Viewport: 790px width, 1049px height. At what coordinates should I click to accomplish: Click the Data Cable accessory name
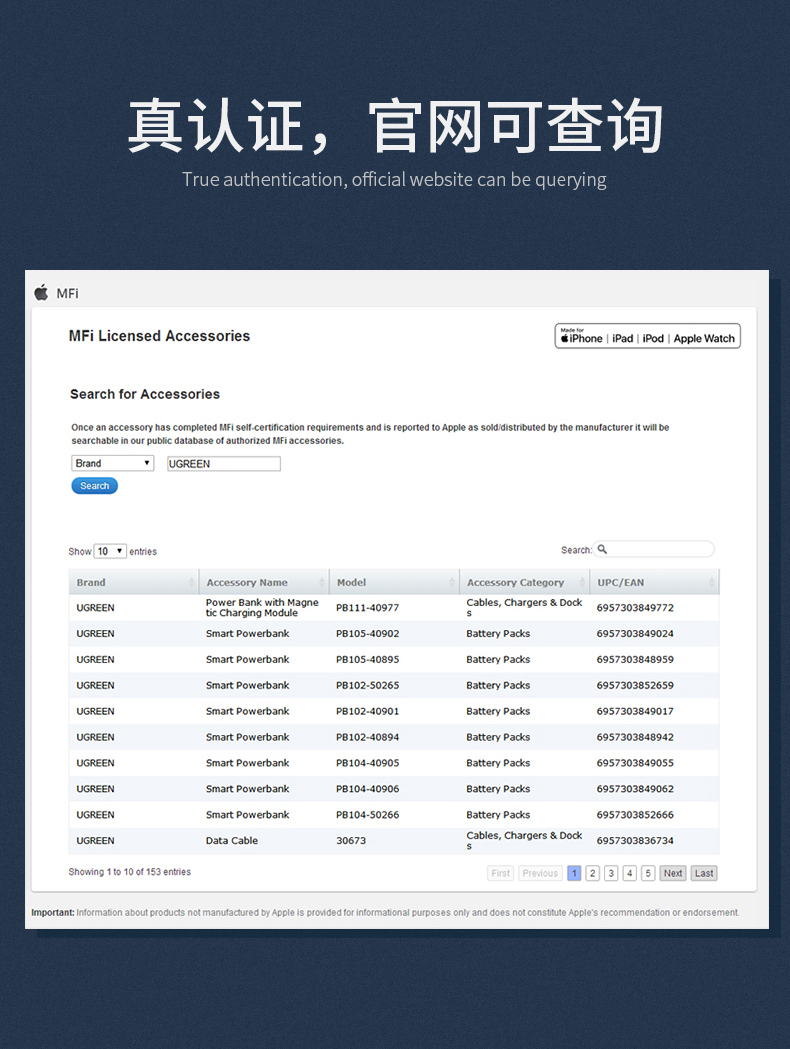pos(231,840)
